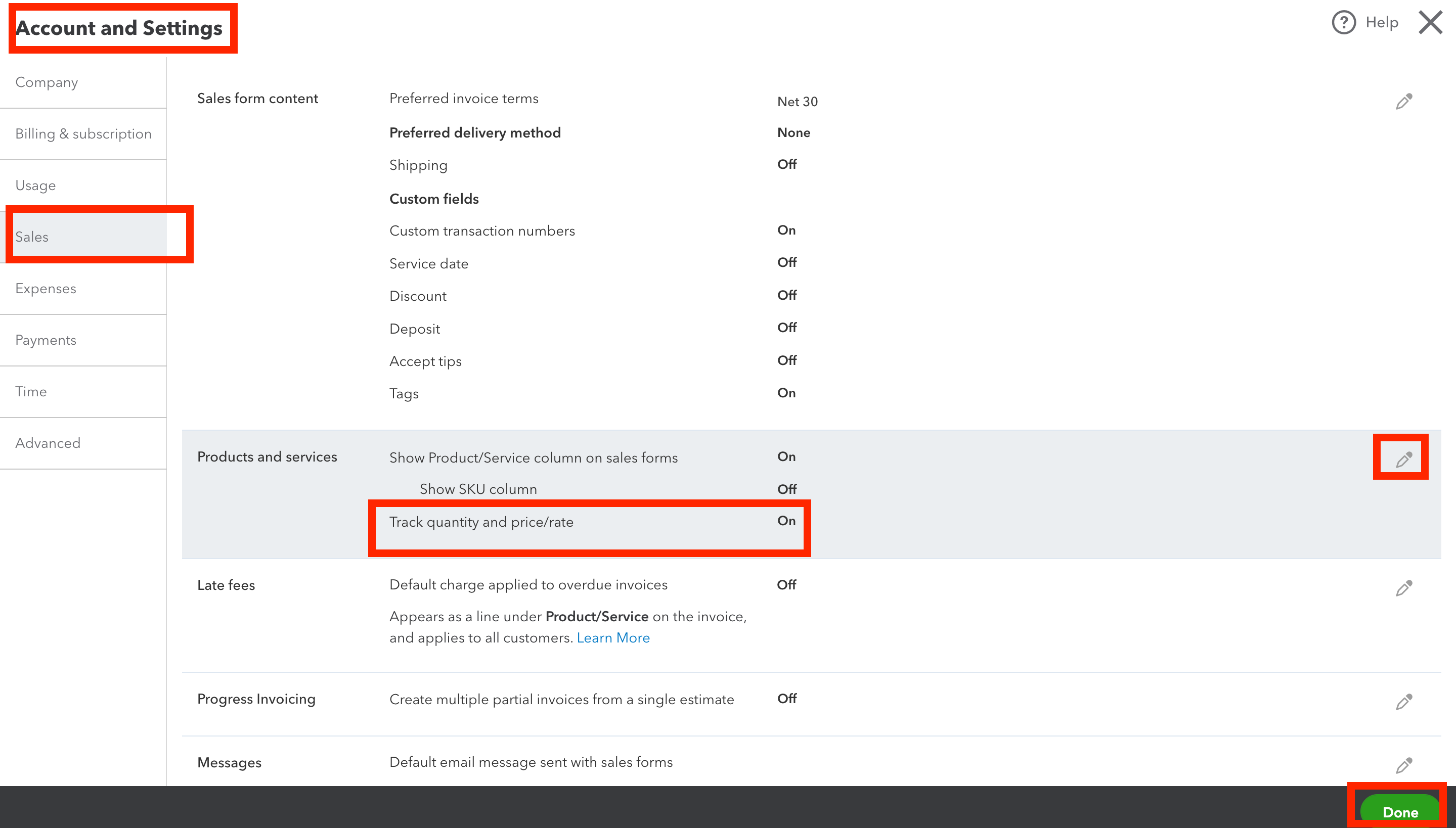Open the Advanced settings tab
This screenshot has height=828, width=1456.
point(48,443)
